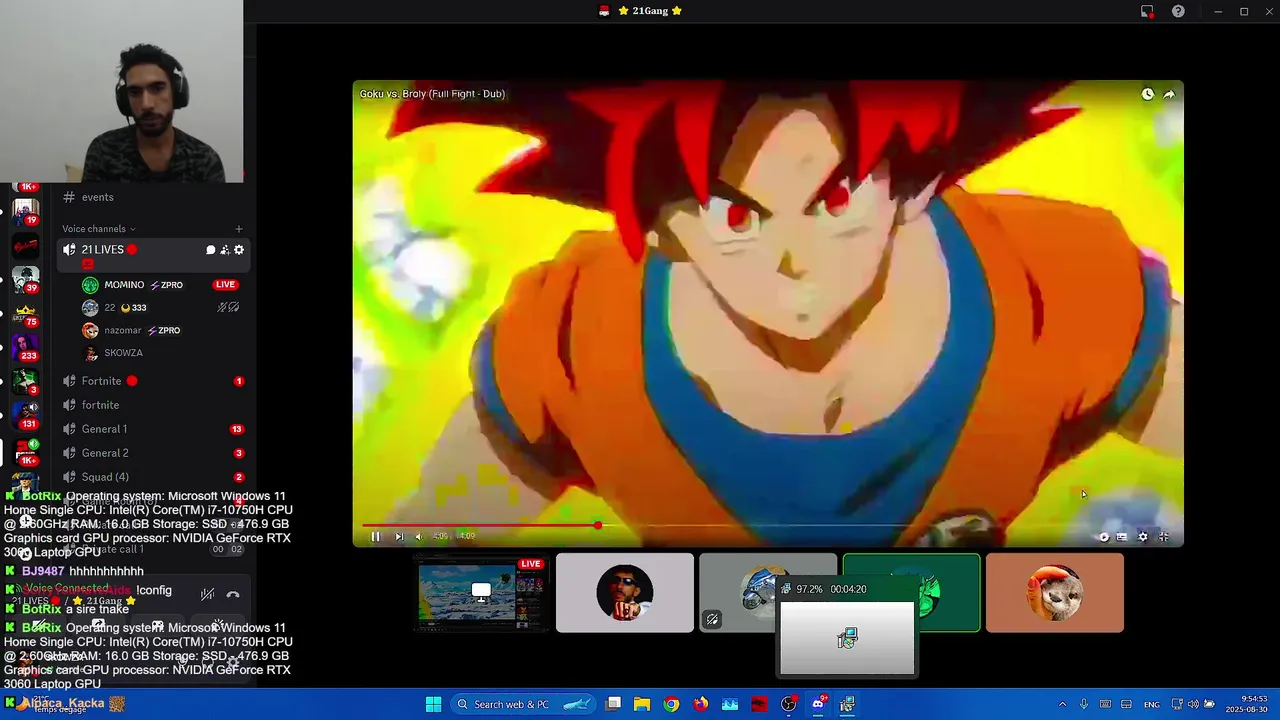Open the installer taskbar icon
This screenshot has width=1280, height=720.
847,704
